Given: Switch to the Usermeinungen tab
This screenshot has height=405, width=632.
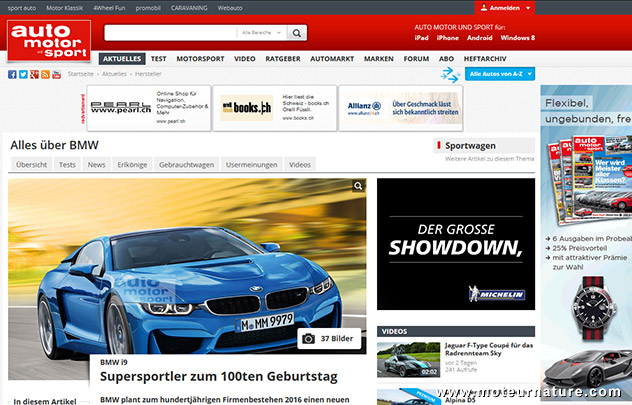Looking at the screenshot, I should 252,164.
